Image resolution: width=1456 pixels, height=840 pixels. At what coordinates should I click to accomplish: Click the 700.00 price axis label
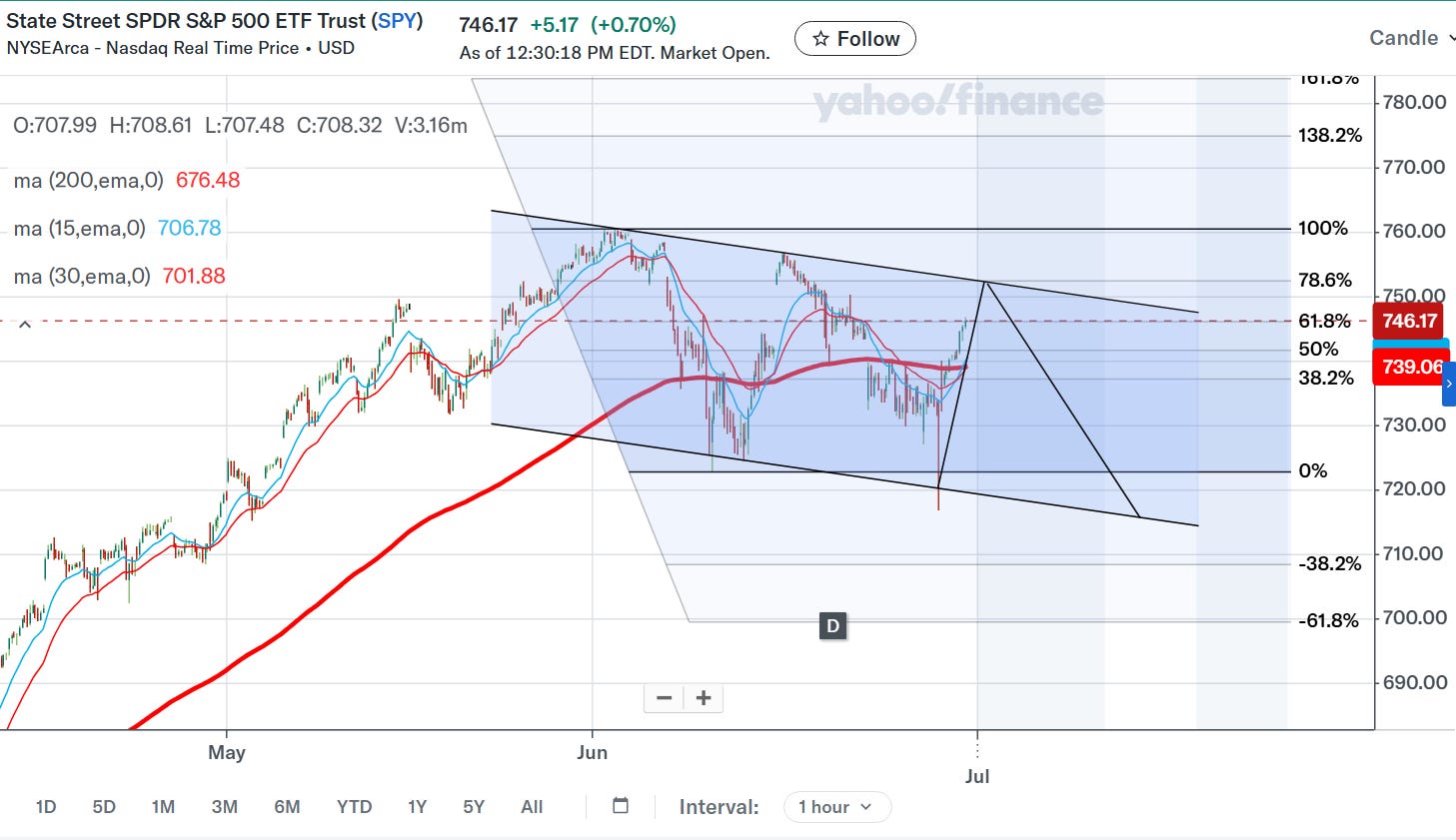point(1414,617)
